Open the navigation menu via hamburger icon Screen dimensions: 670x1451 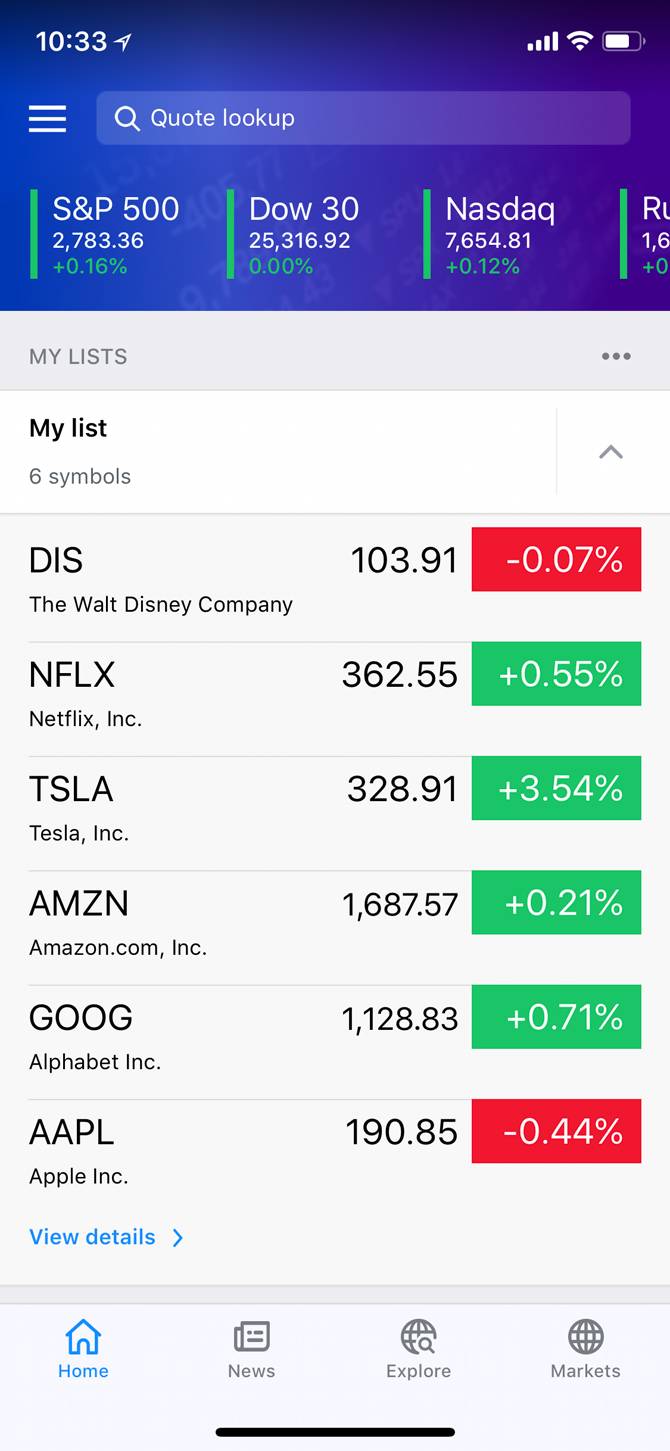coord(46,118)
